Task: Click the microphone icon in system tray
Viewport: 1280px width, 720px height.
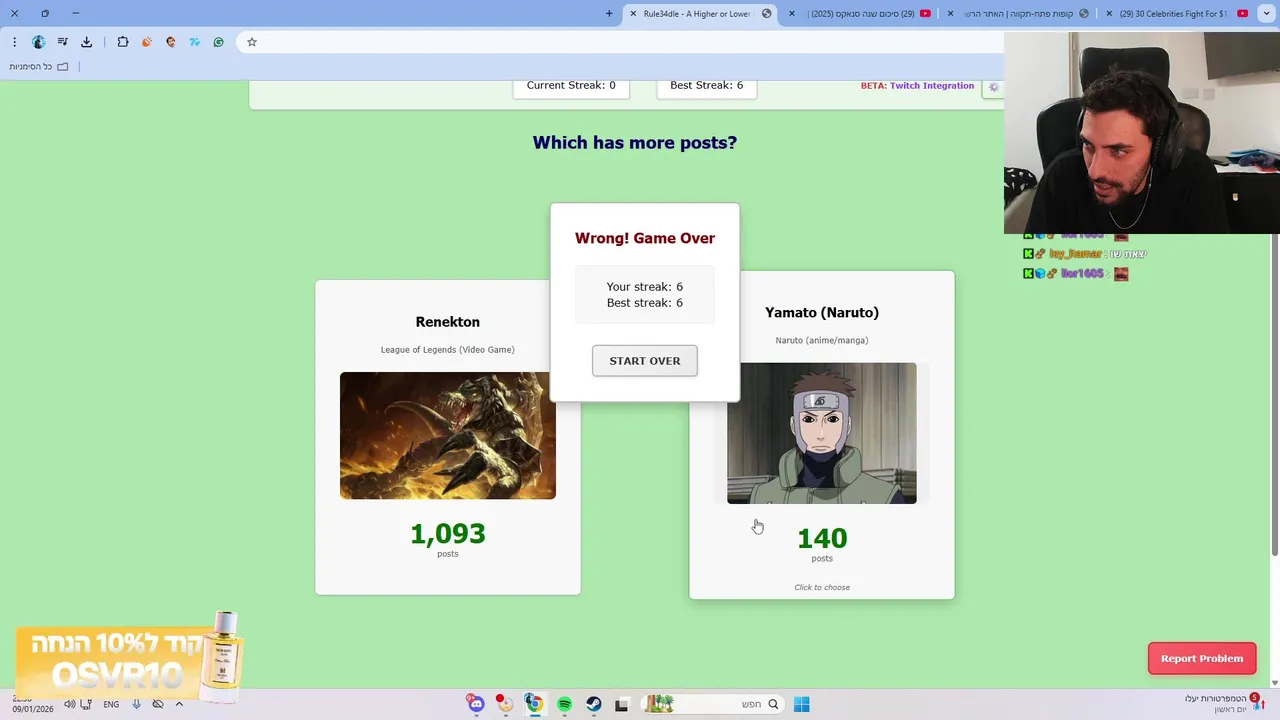Action: [136, 704]
